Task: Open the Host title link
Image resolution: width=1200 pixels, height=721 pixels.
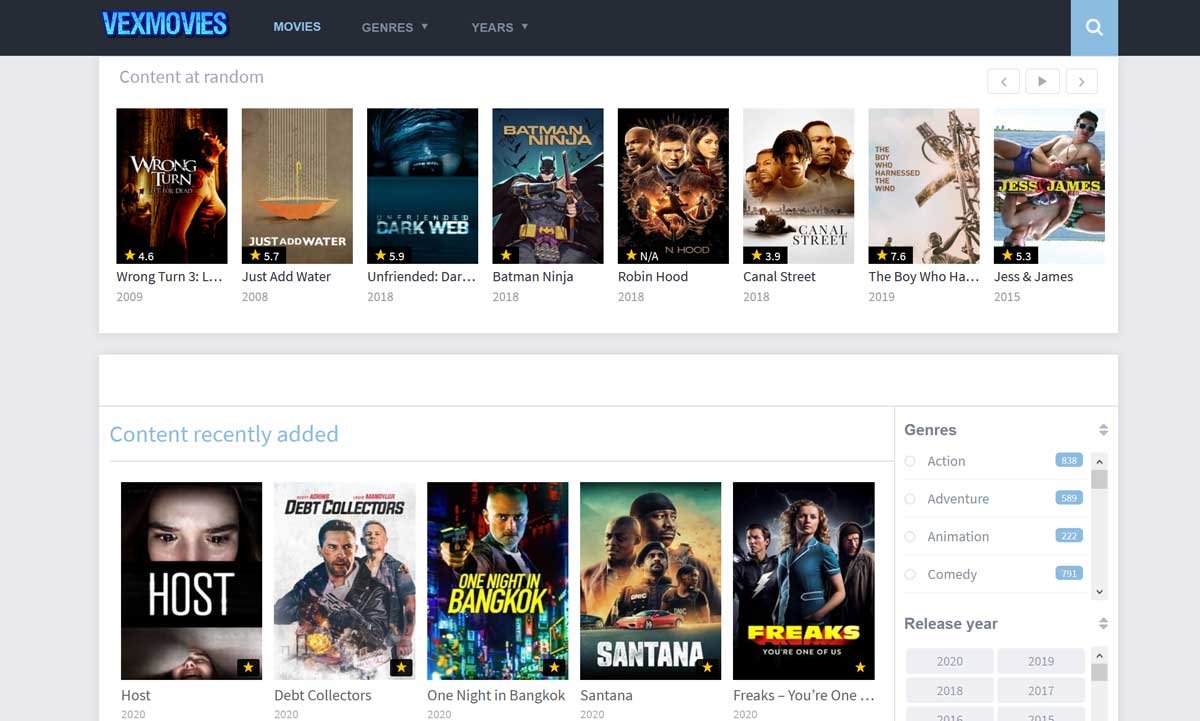Action: (x=136, y=695)
